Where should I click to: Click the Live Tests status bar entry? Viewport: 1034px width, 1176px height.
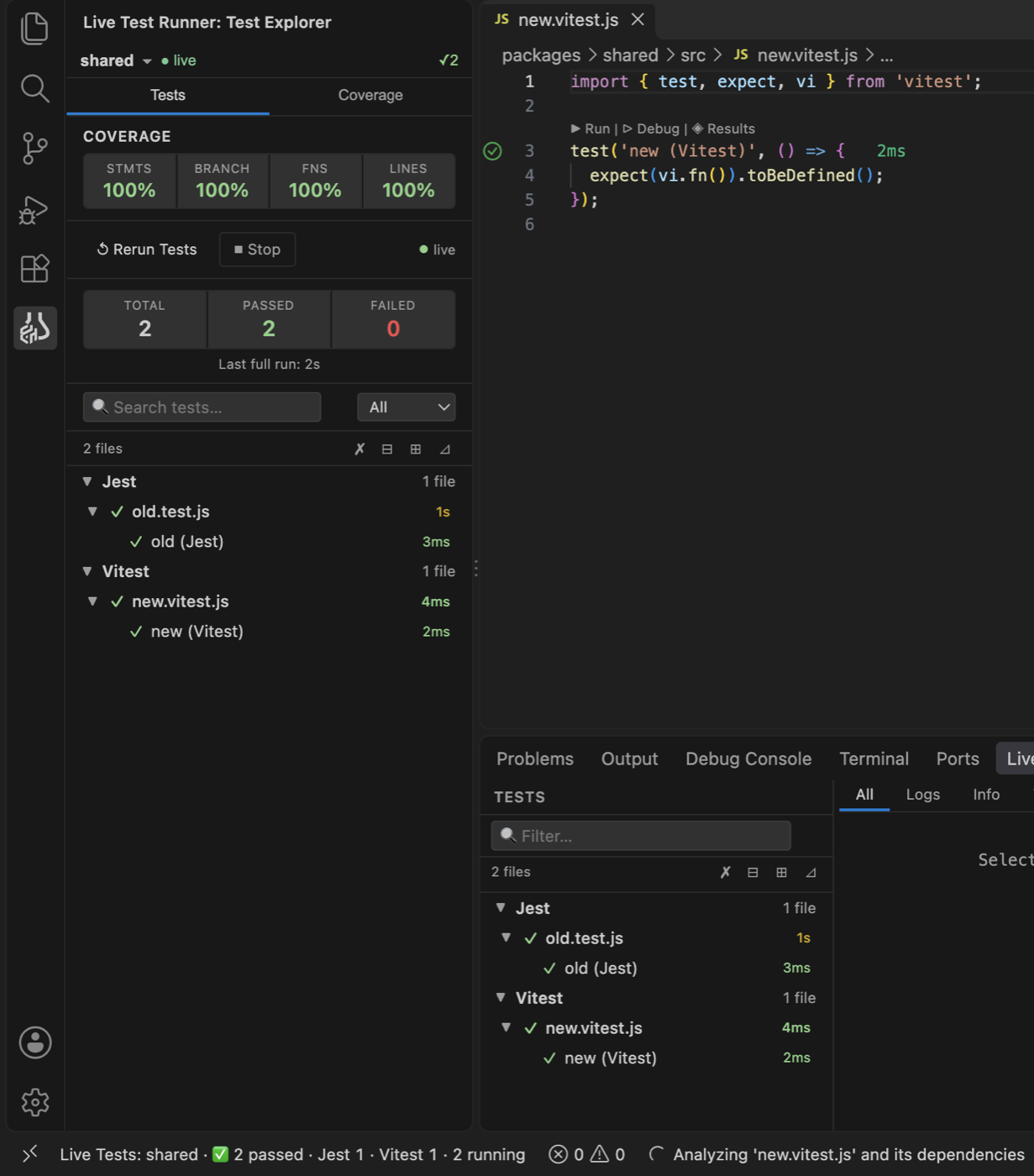pos(292,1154)
